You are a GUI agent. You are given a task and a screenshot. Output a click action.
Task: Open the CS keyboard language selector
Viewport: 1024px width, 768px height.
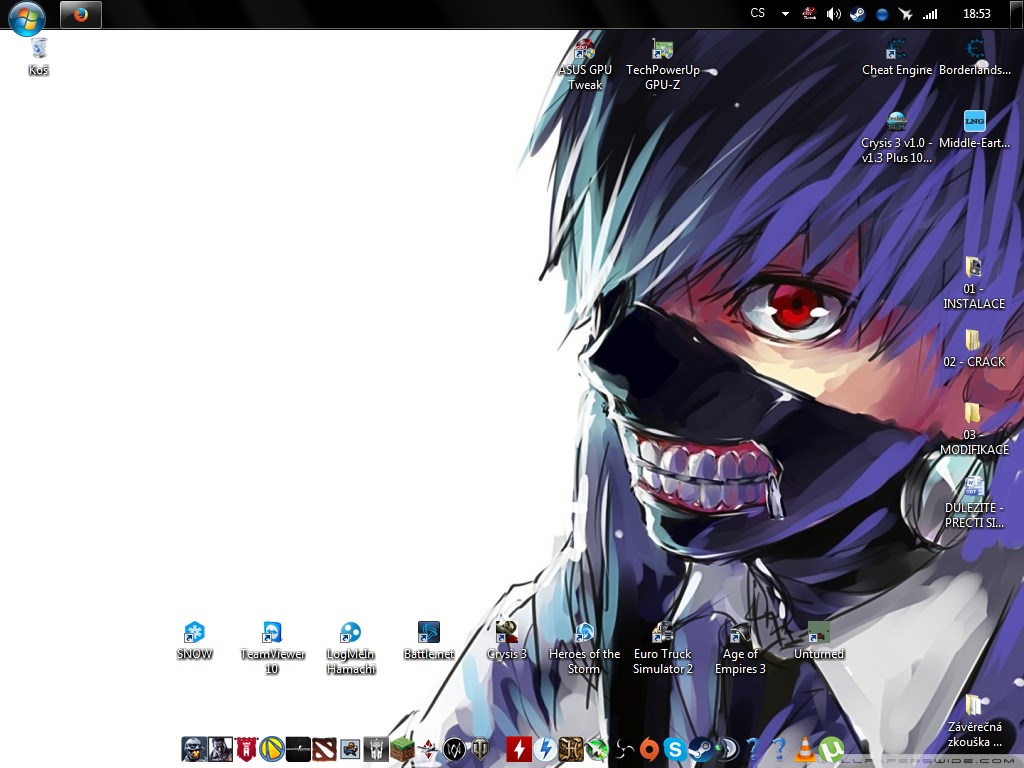(x=758, y=14)
